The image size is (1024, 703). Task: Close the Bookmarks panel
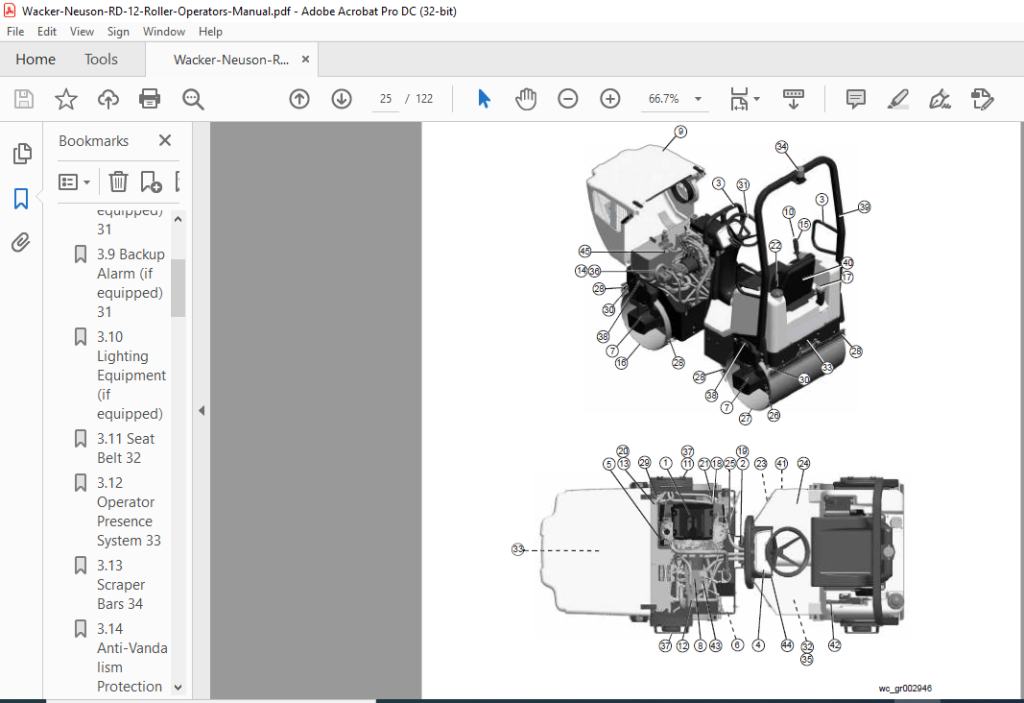point(165,140)
